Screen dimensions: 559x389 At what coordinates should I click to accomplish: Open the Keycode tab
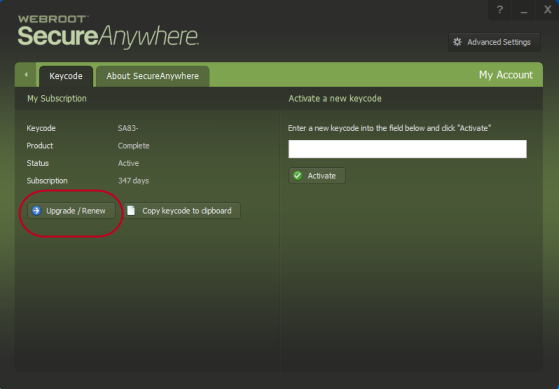tap(66, 76)
